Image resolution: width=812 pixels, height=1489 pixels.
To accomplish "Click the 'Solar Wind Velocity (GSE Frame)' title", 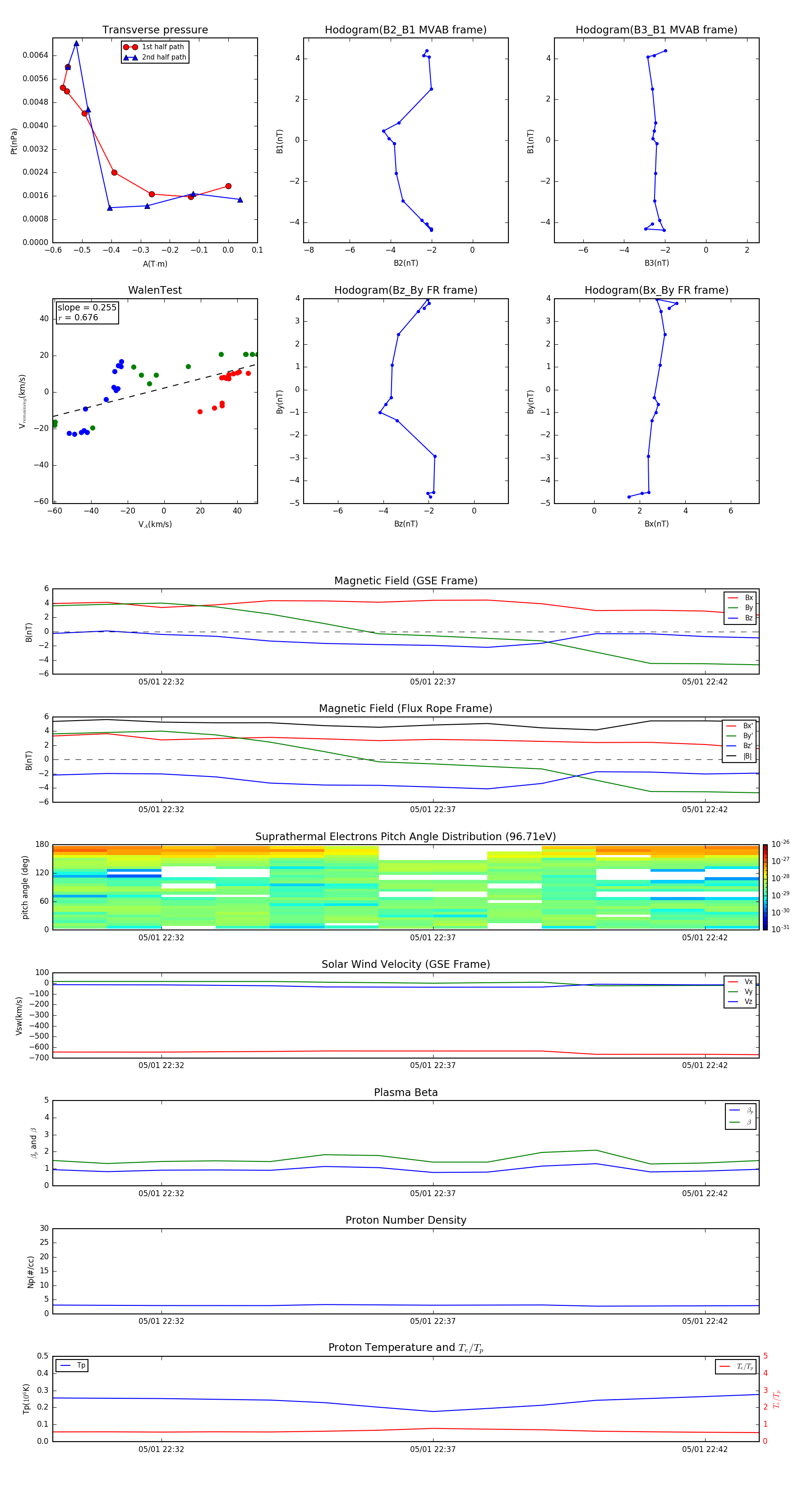I will point(406,965).
